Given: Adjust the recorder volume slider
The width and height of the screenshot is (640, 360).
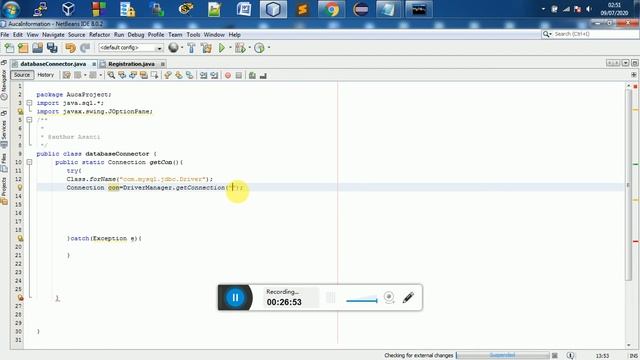Looking at the screenshot, I should tap(362, 300).
